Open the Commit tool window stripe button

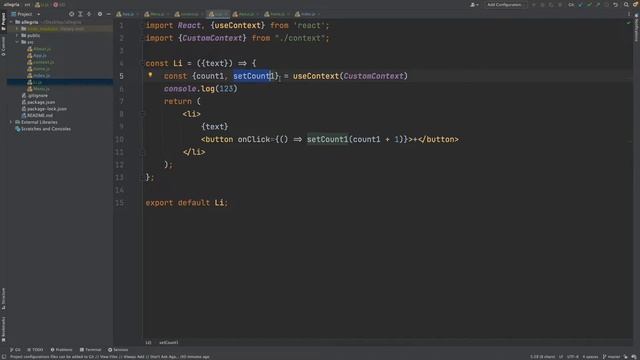click(x=3, y=46)
